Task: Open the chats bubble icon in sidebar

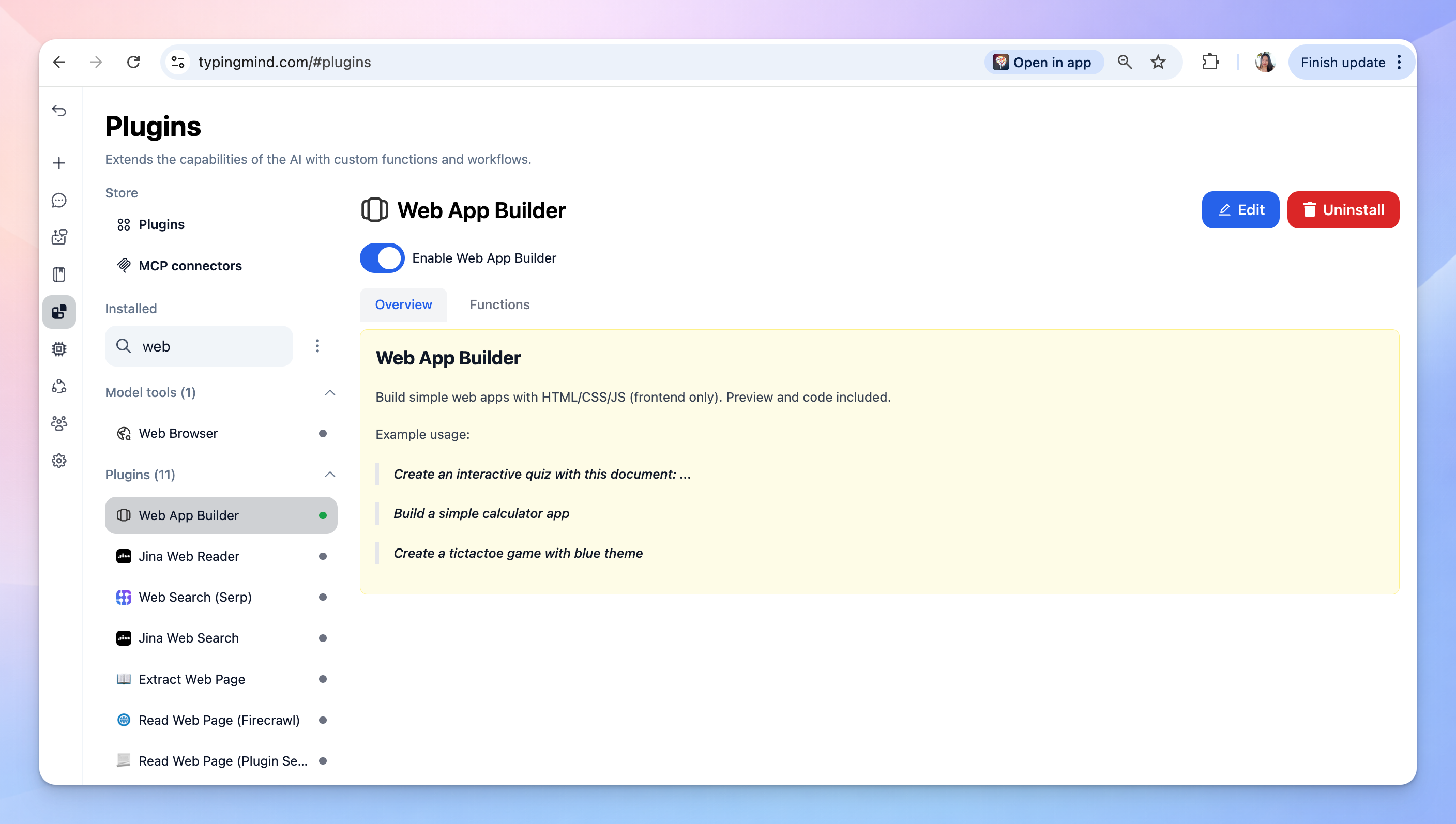Action: pos(59,201)
